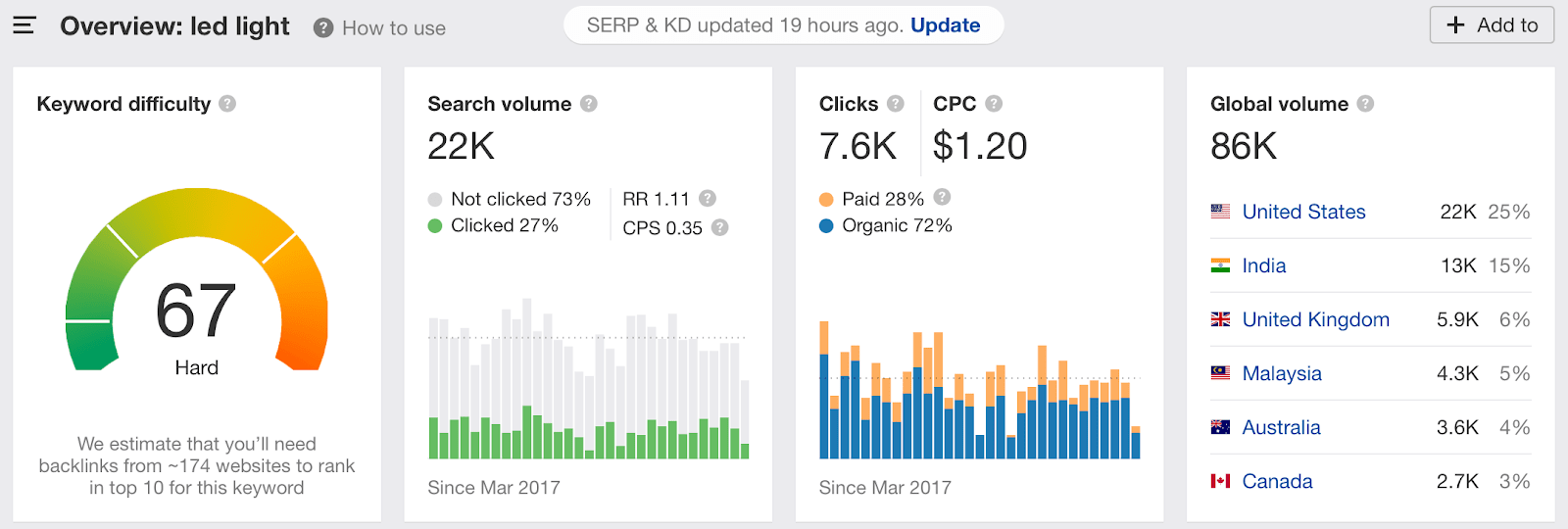
Task: Click the Update link for SERP data
Action: [945, 25]
